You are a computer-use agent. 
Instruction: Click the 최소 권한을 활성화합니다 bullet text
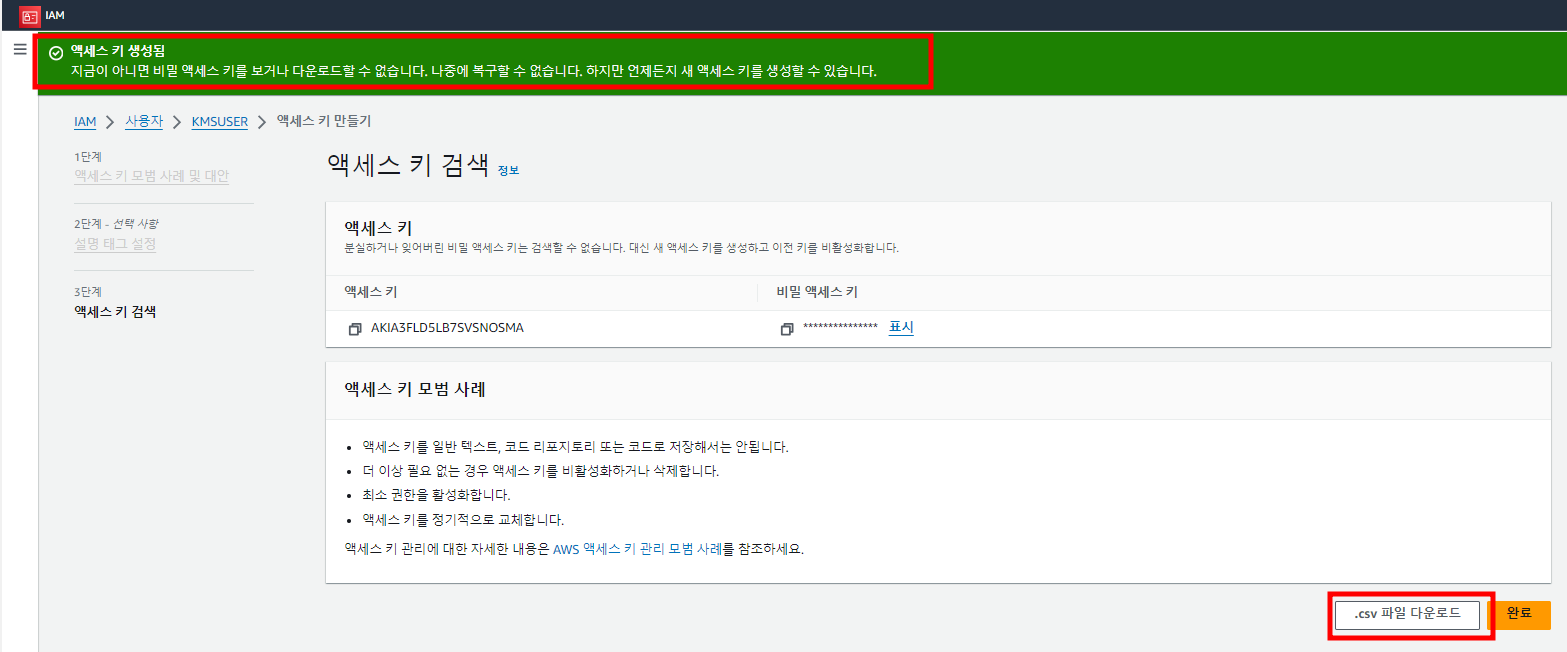click(x=437, y=495)
